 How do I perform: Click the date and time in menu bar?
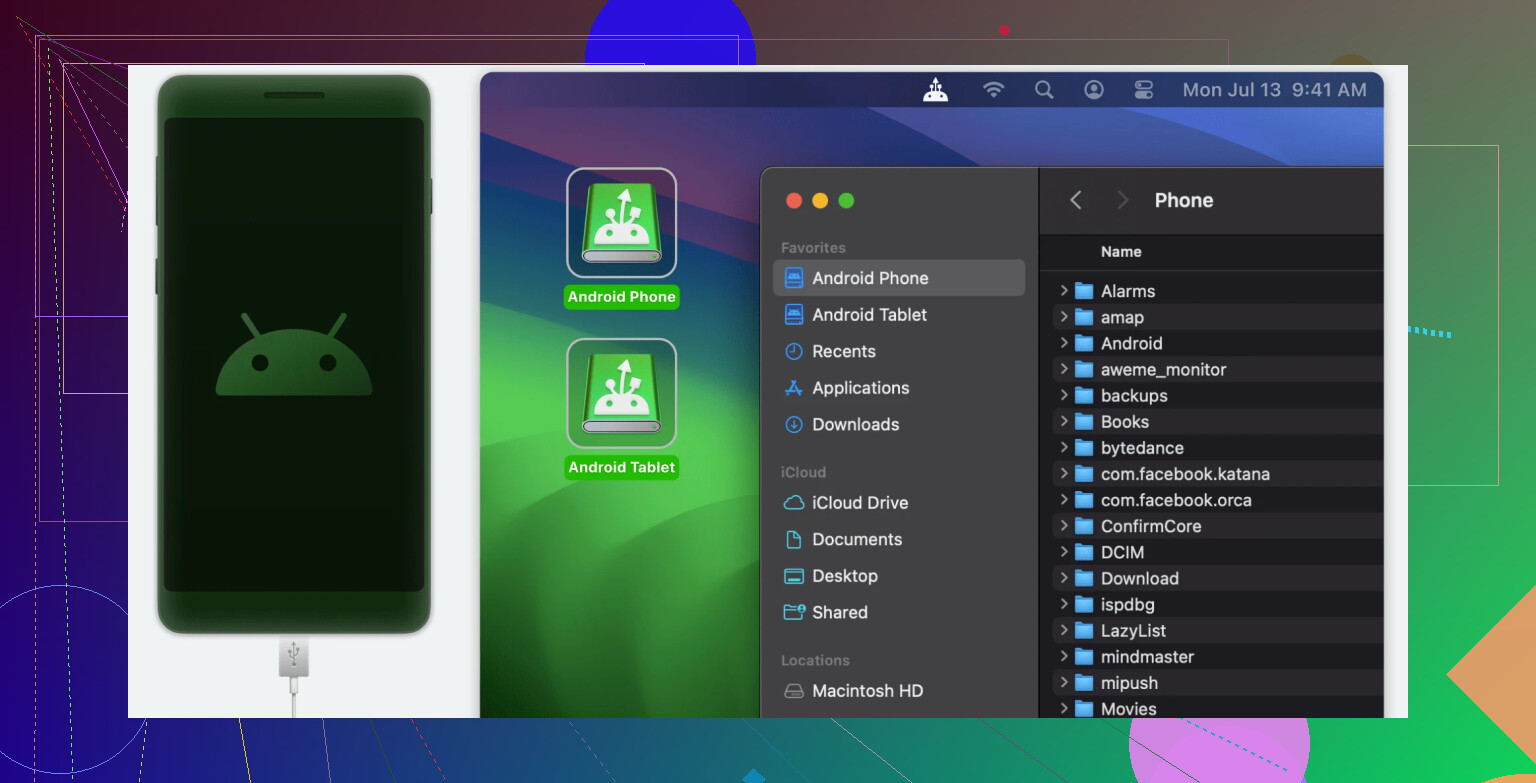click(1274, 90)
